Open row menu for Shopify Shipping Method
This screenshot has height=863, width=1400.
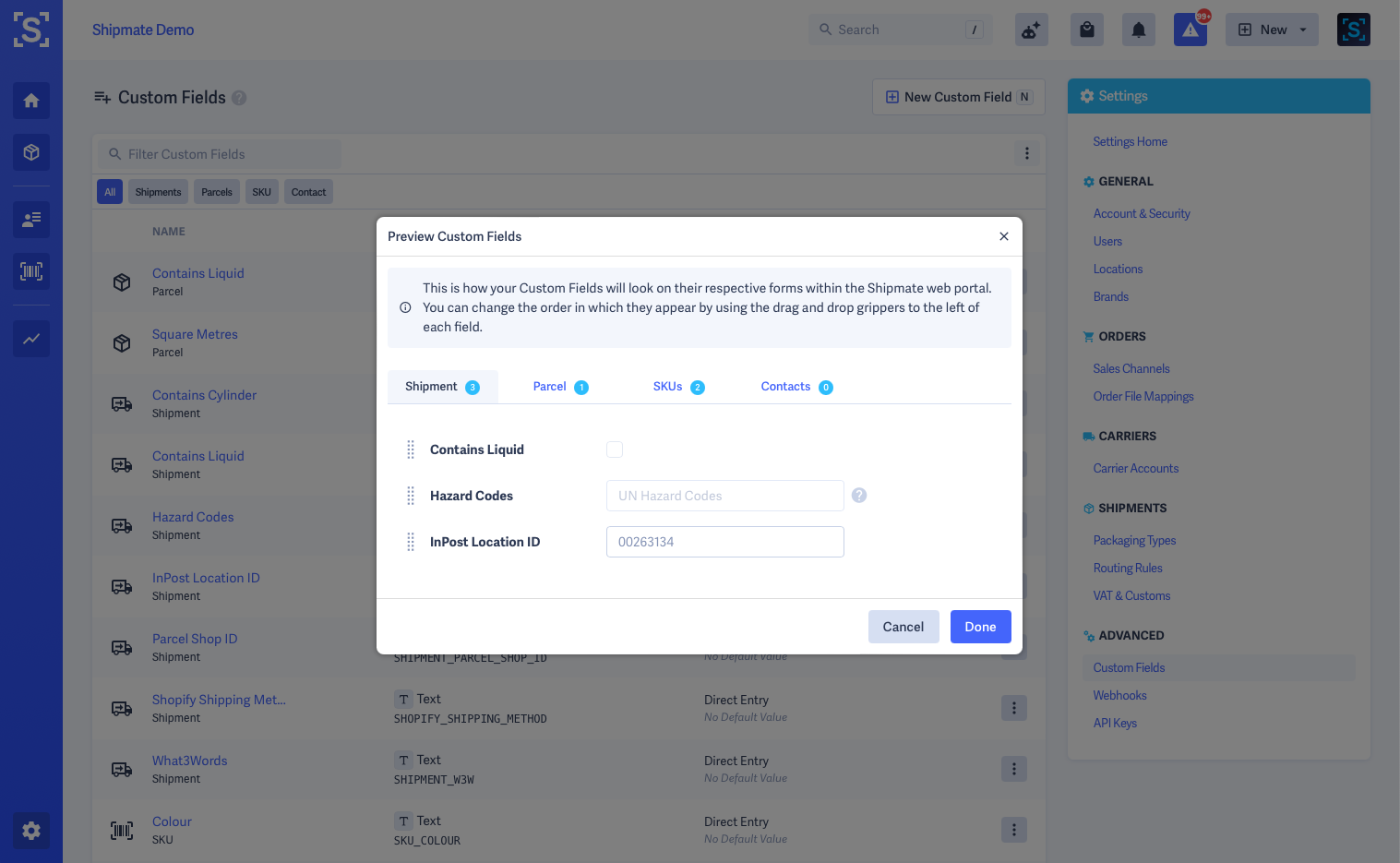point(1014,708)
